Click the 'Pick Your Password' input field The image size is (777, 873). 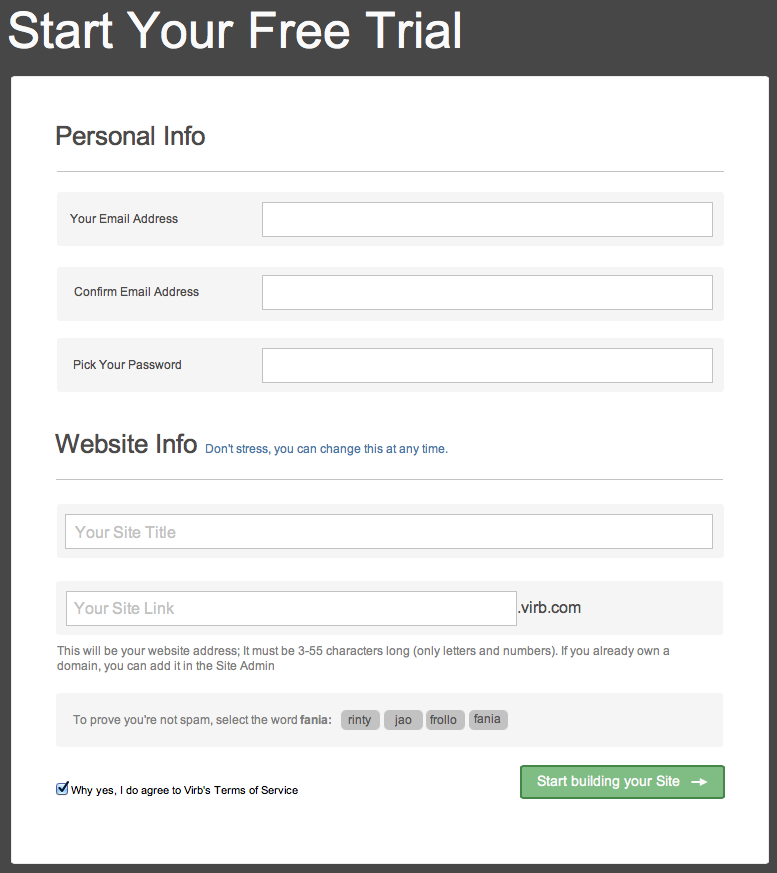[x=486, y=365]
